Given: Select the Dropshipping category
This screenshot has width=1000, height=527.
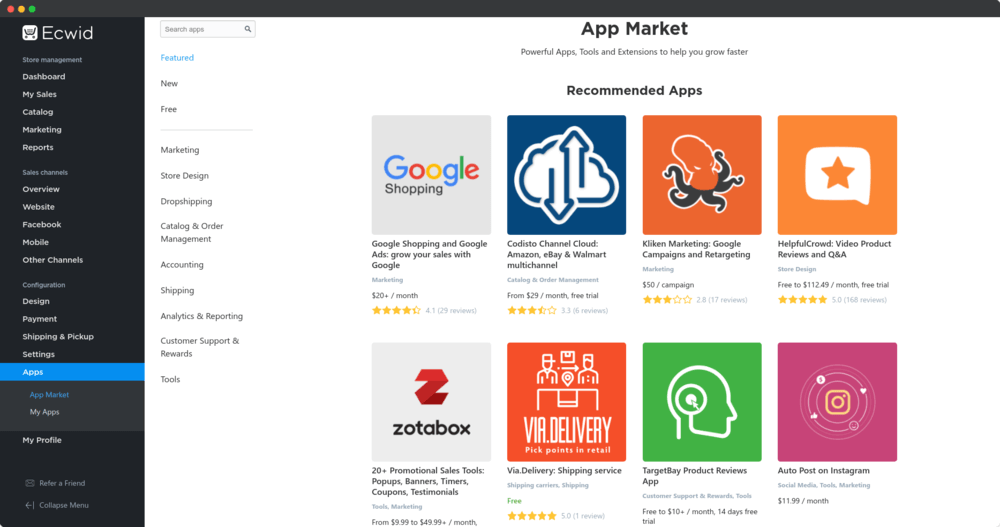Looking at the screenshot, I should 186,201.
